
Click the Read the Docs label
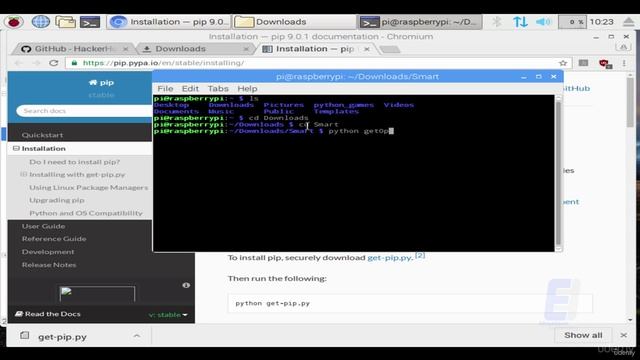(x=48, y=314)
